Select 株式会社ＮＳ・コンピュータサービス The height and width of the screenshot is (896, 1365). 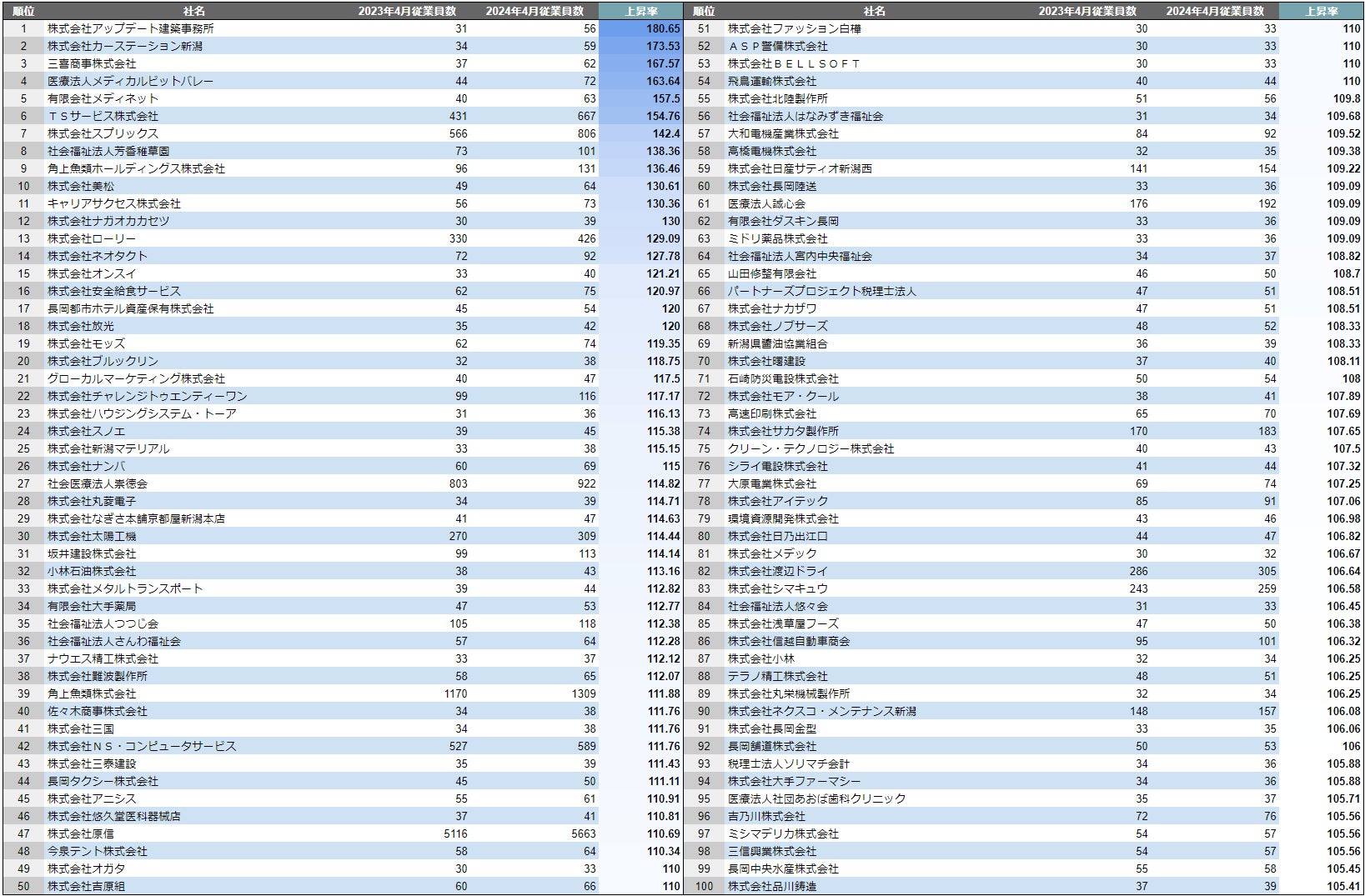pos(142,746)
